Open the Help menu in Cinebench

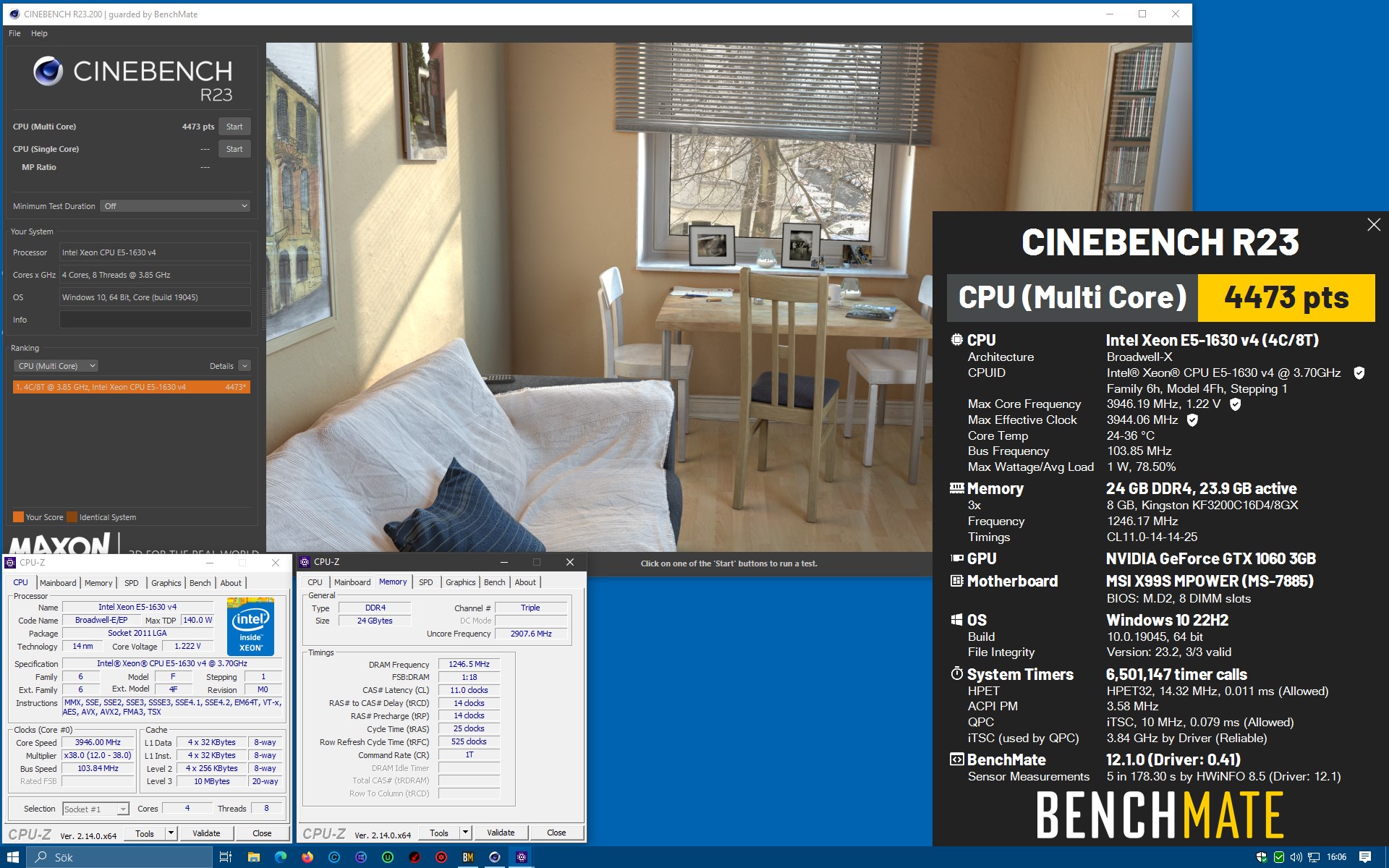click(x=39, y=33)
